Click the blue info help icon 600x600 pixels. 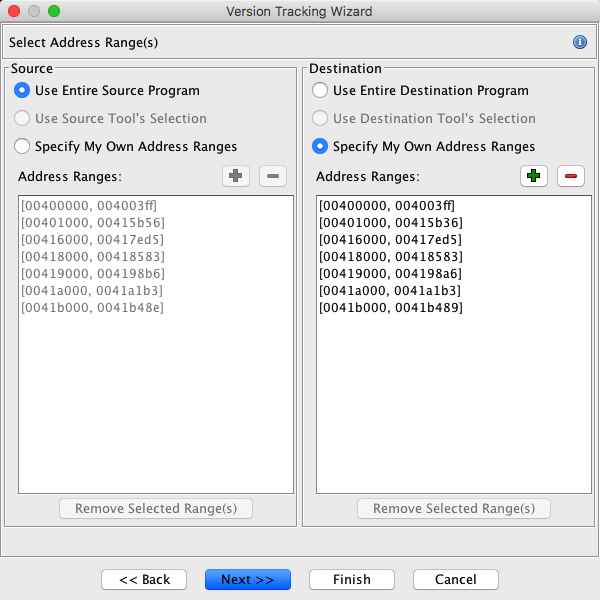[x=579, y=42]
